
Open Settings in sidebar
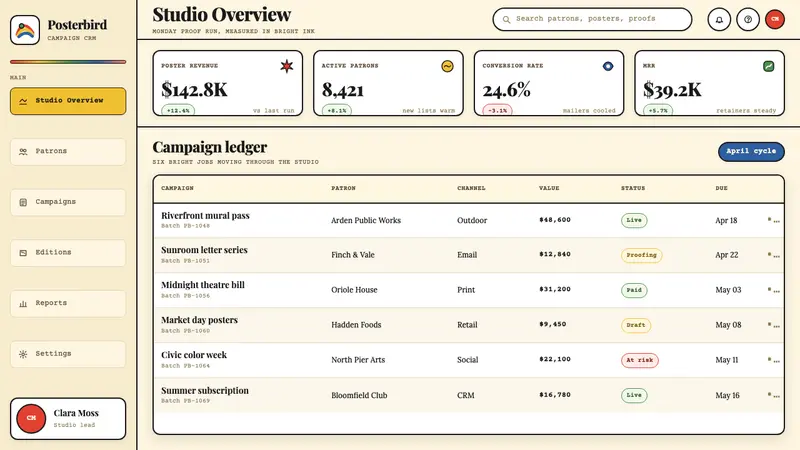point(68,354)
